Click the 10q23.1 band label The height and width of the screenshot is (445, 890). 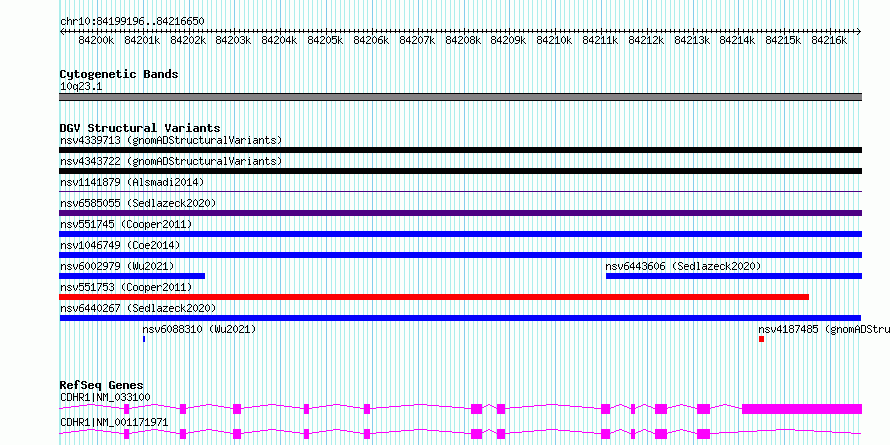coord(81,87)
